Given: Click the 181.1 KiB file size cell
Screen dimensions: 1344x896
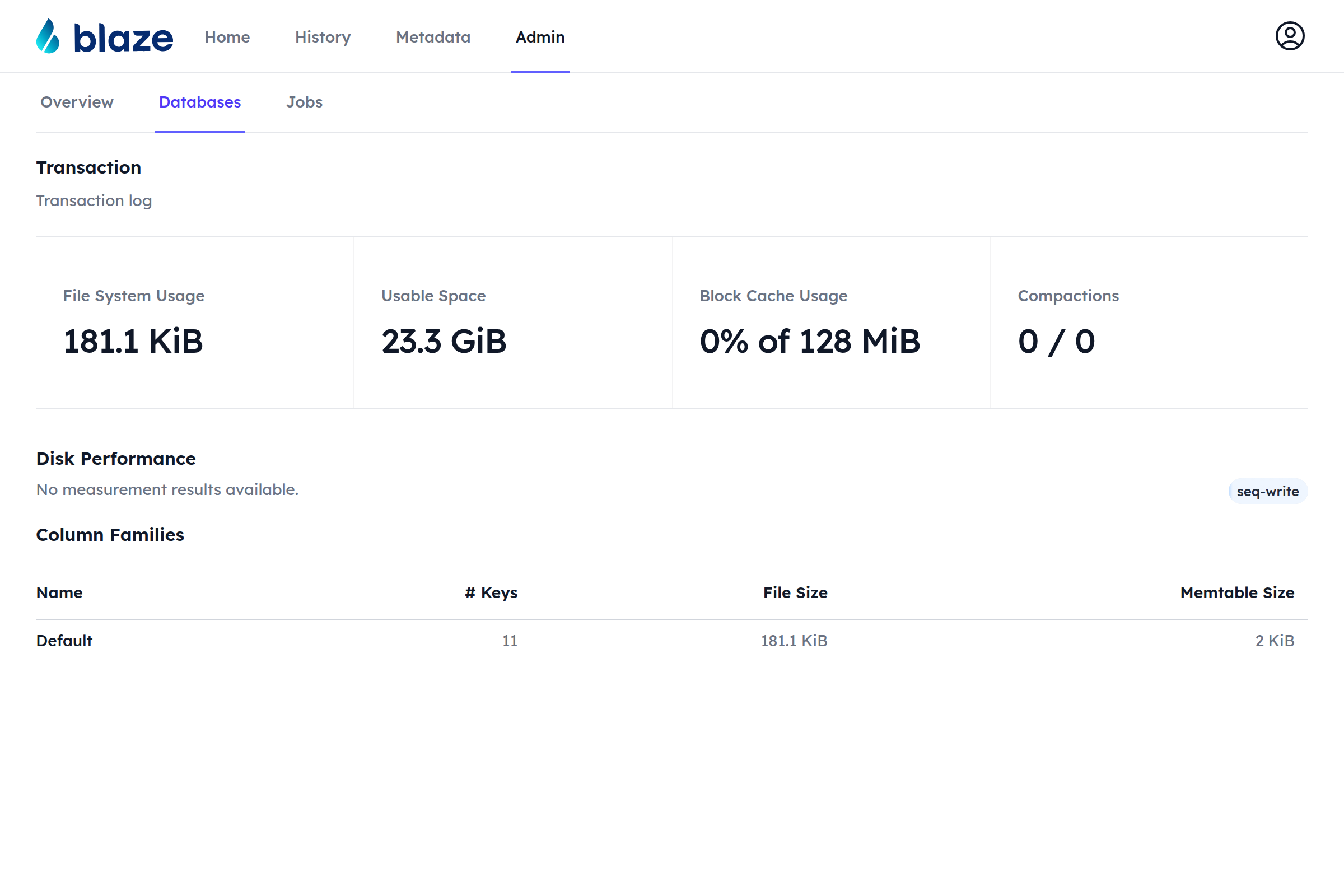Looking at the screenshot, I should tap(794, 641).
